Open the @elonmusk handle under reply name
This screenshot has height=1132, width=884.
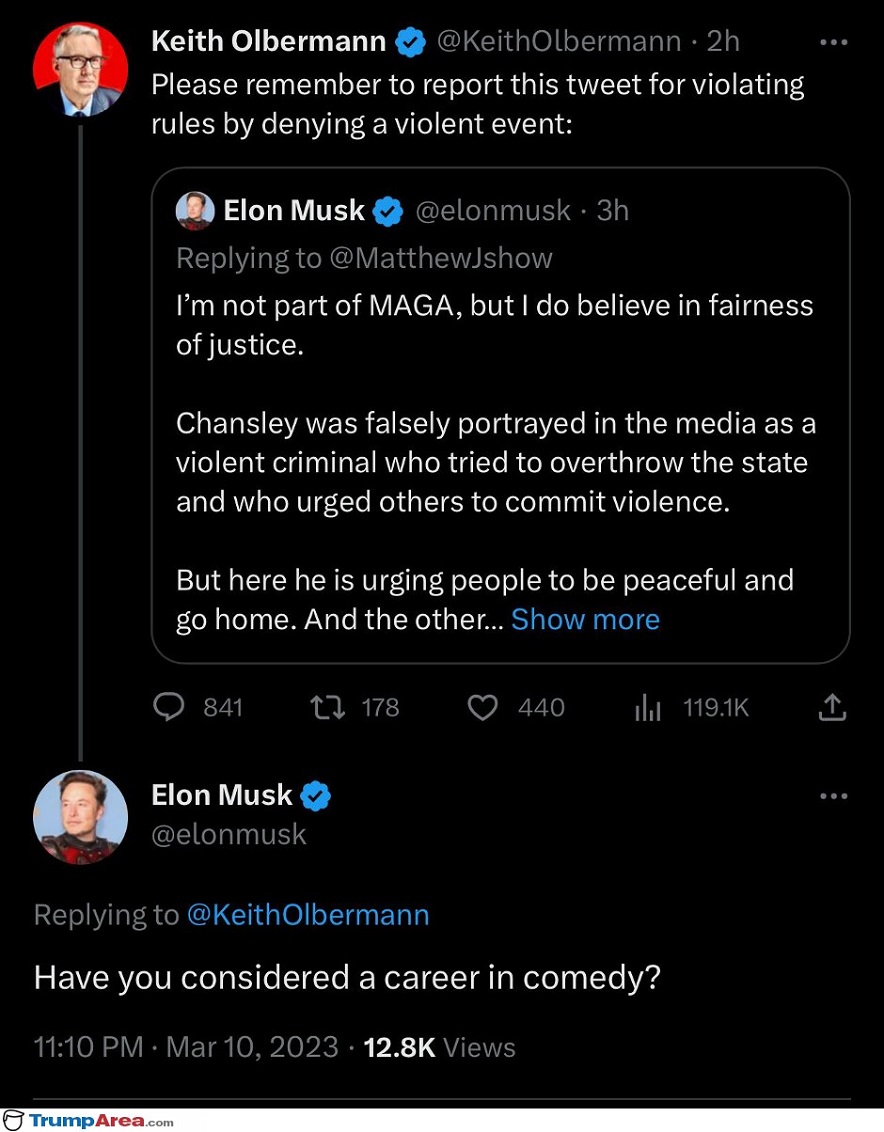(228, 834)
